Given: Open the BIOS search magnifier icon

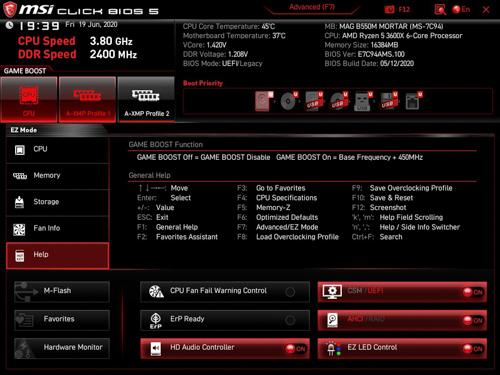Looking at the screenshot, I should tap(440, 10).
